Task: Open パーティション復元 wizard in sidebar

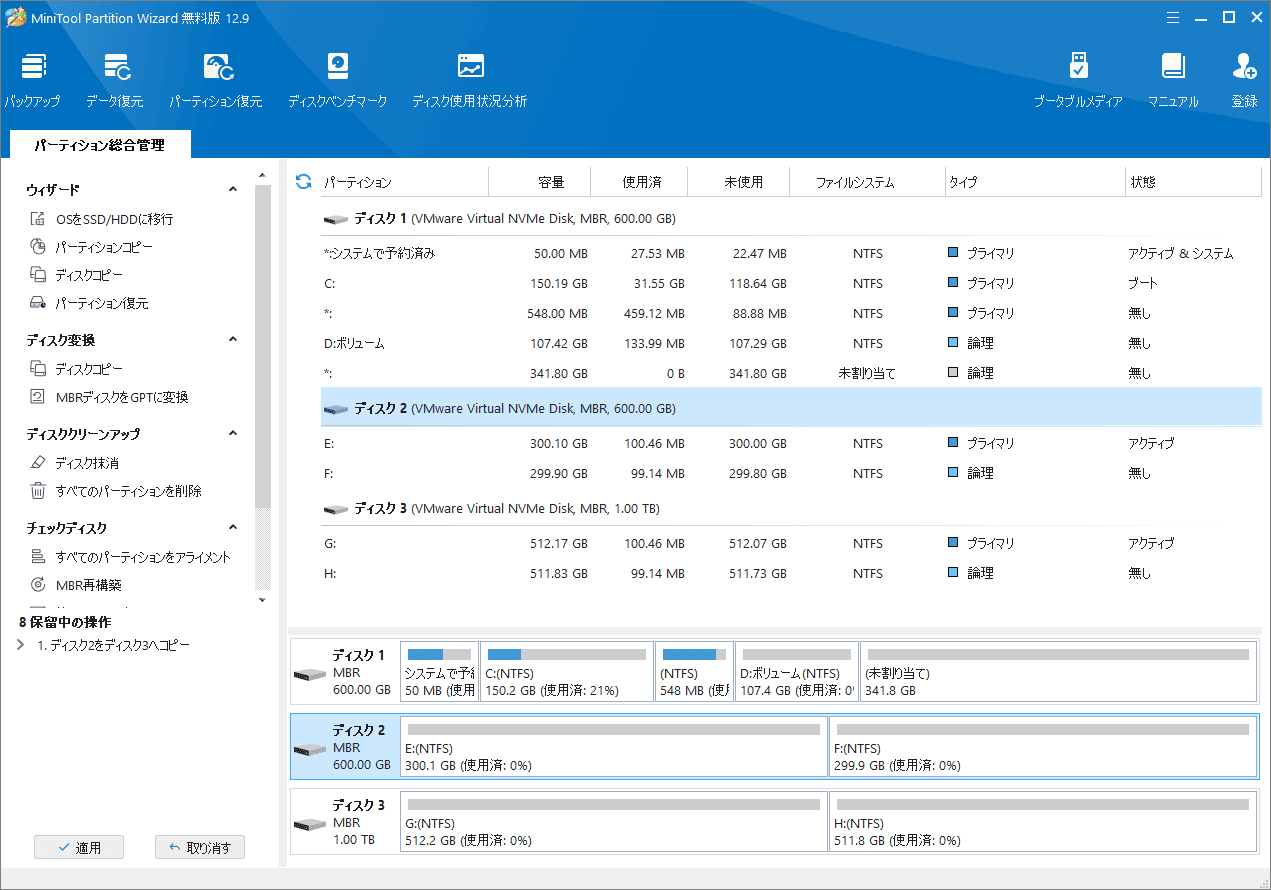Action: [88, 303]
